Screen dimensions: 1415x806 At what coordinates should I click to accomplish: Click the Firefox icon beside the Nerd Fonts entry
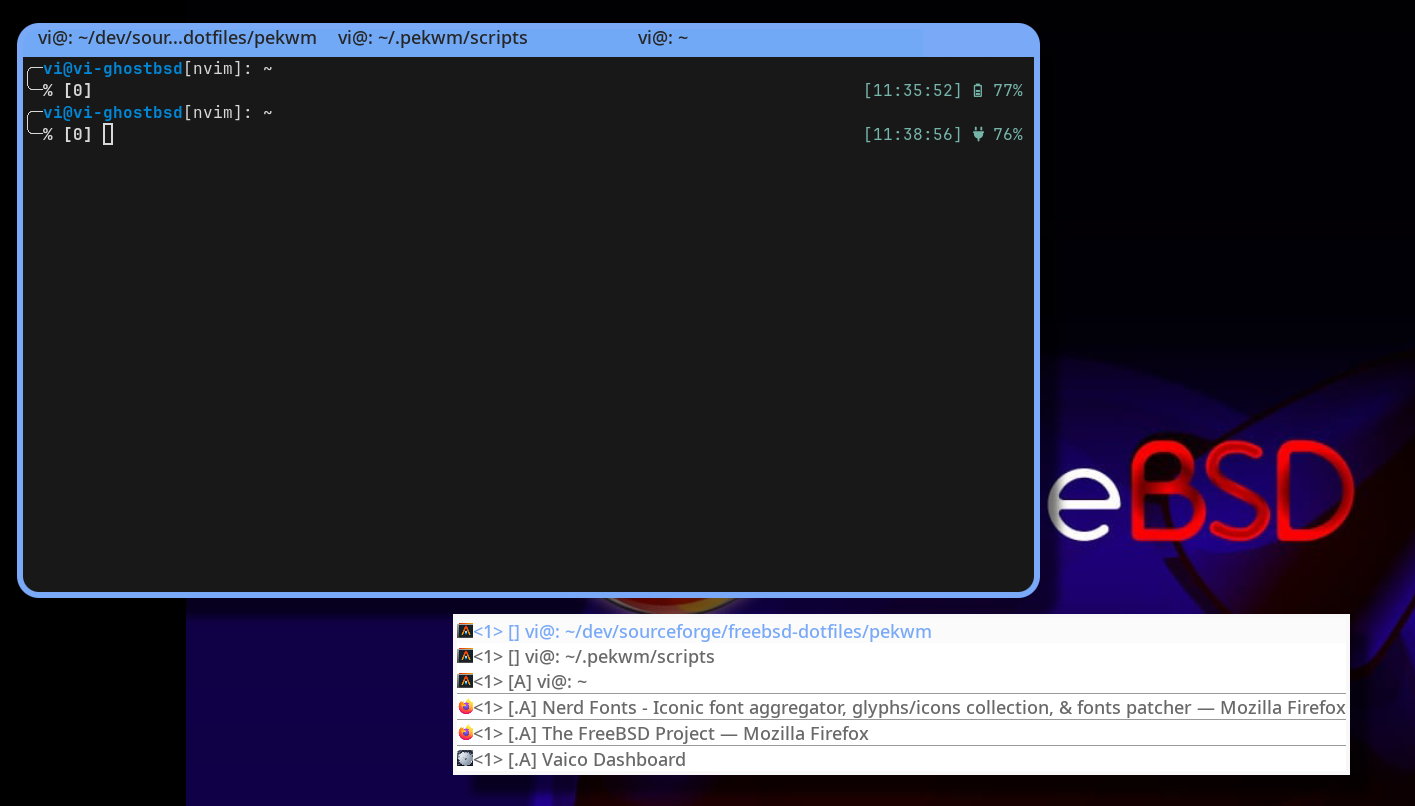point(465,707)
